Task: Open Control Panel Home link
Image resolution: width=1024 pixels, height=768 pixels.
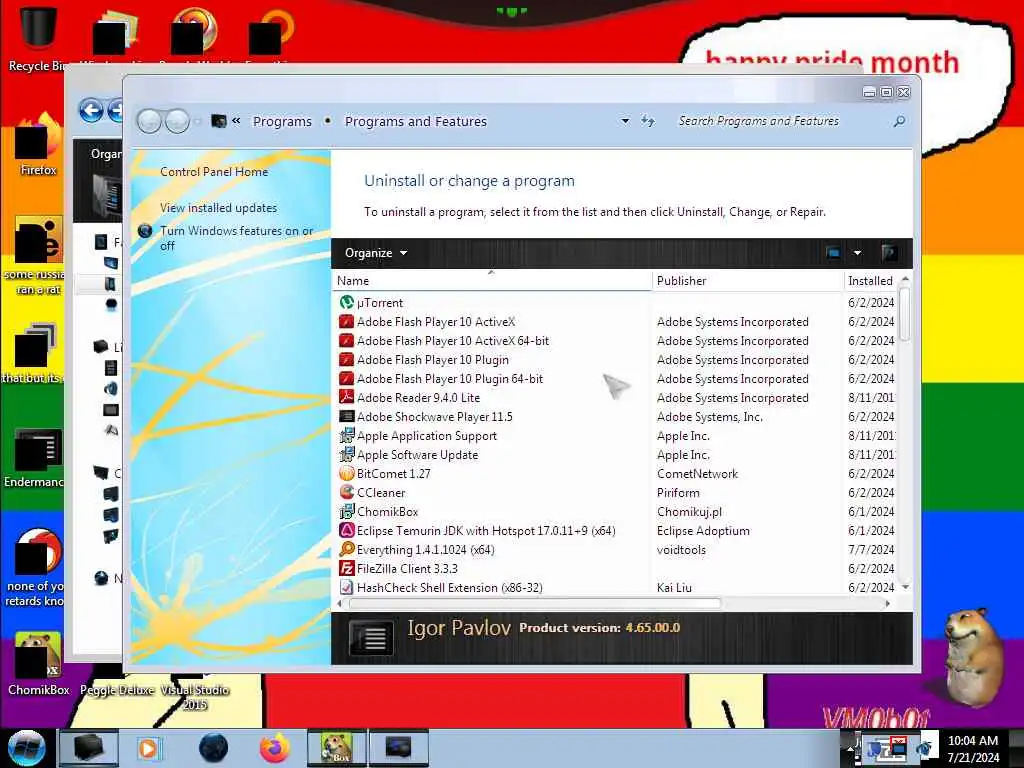Action: (214, 172)
